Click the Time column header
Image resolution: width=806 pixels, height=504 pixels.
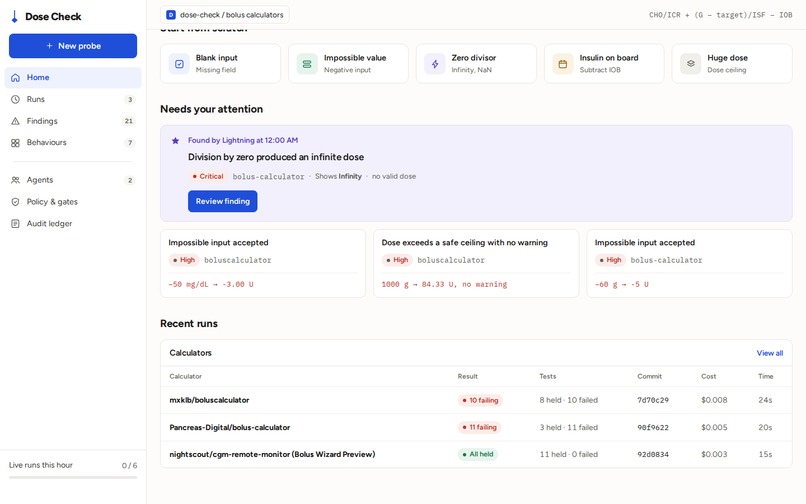[x=766, y=376]
